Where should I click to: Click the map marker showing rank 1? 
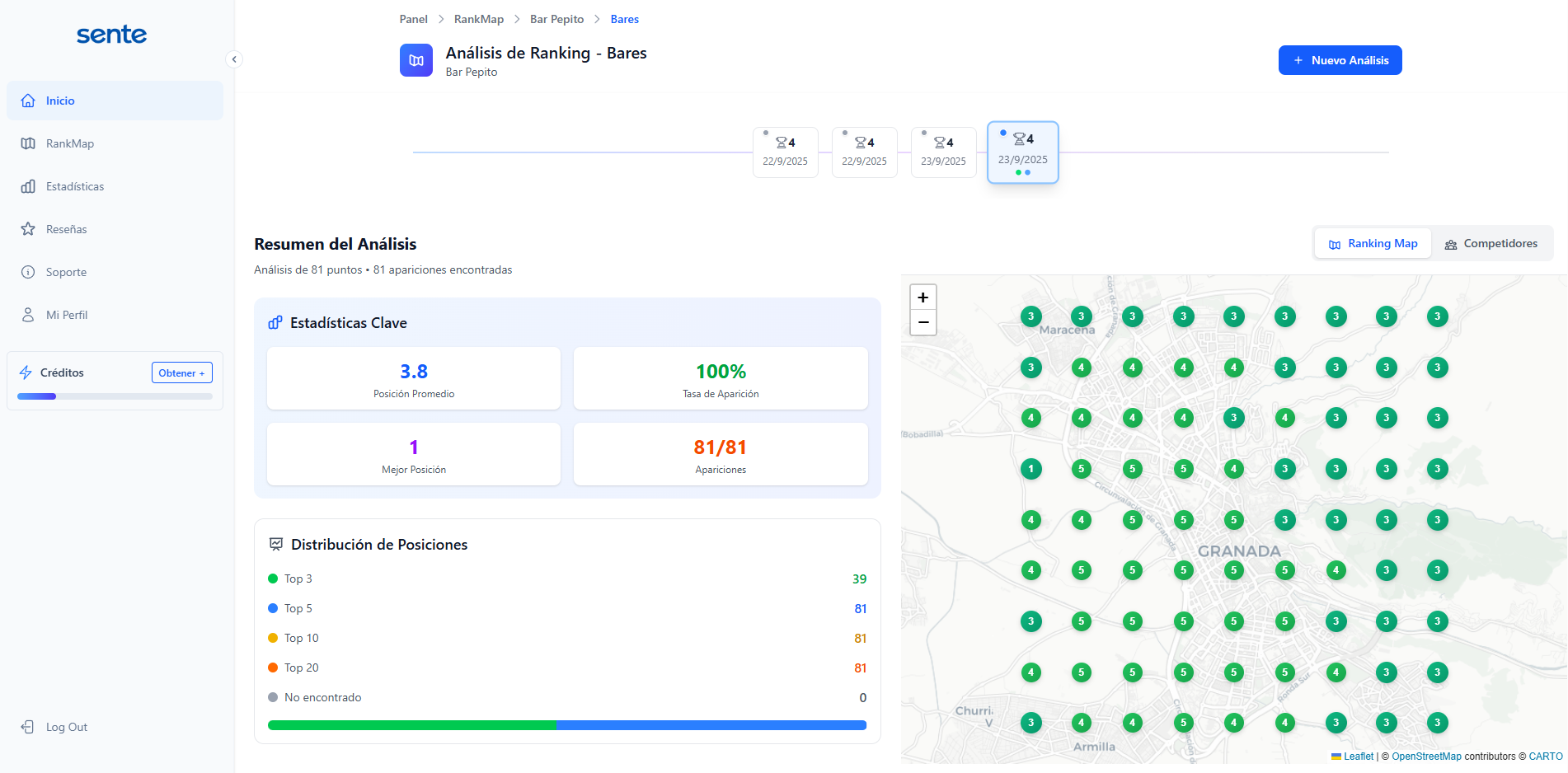(x=1030, y=469)
